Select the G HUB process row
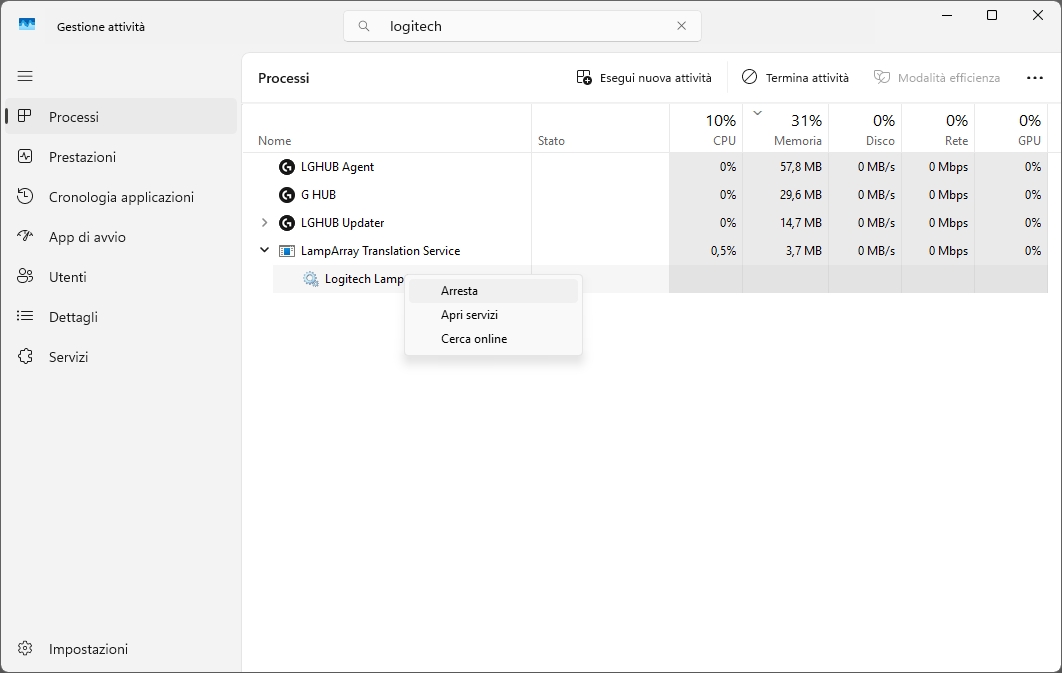 click(x=645, y=195)
